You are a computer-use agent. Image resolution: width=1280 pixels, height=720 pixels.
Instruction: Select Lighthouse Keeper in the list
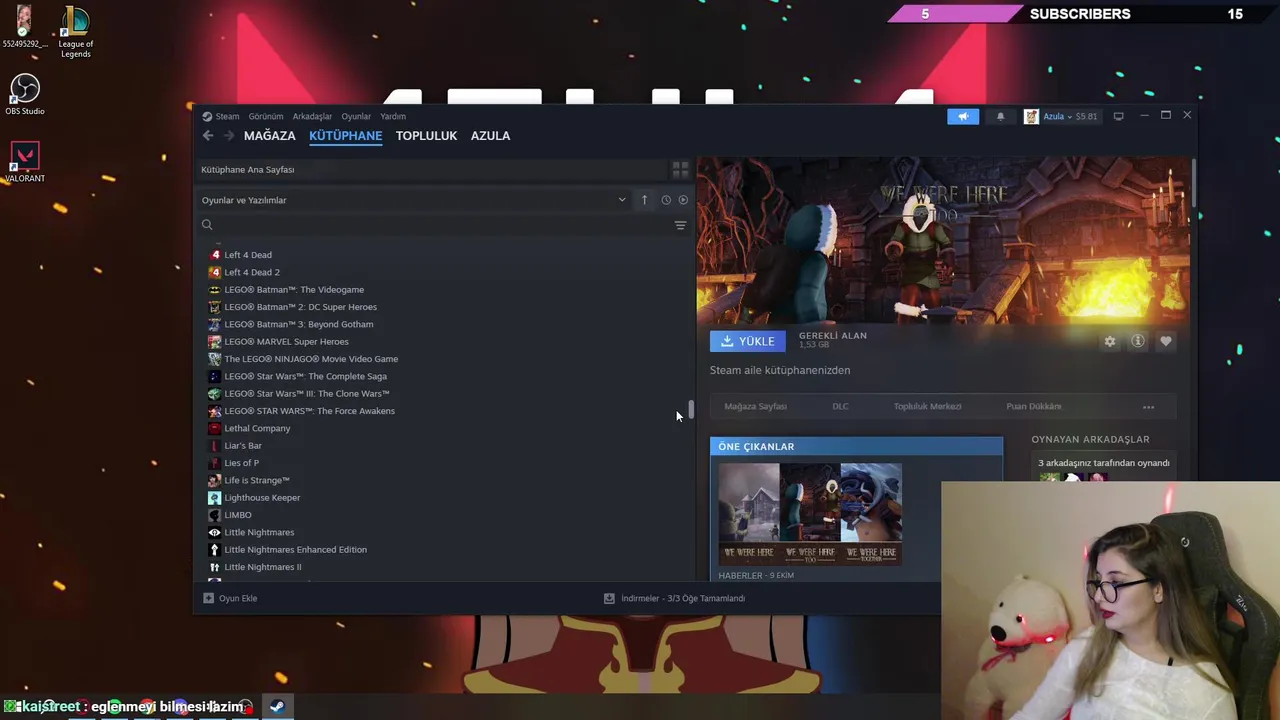[262, 498]
